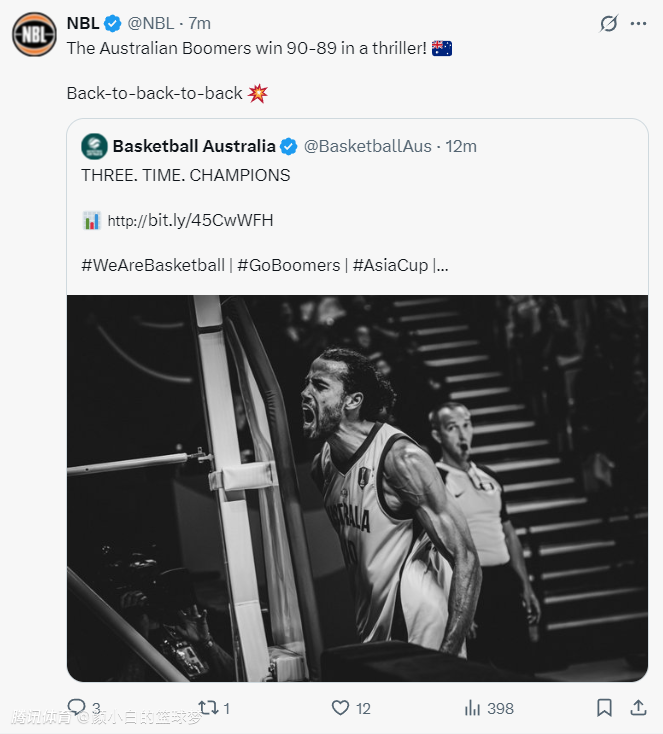Viewport: 663px width, 734px height.
Task: Open the NBL display name profile
Action: point(83,23)
